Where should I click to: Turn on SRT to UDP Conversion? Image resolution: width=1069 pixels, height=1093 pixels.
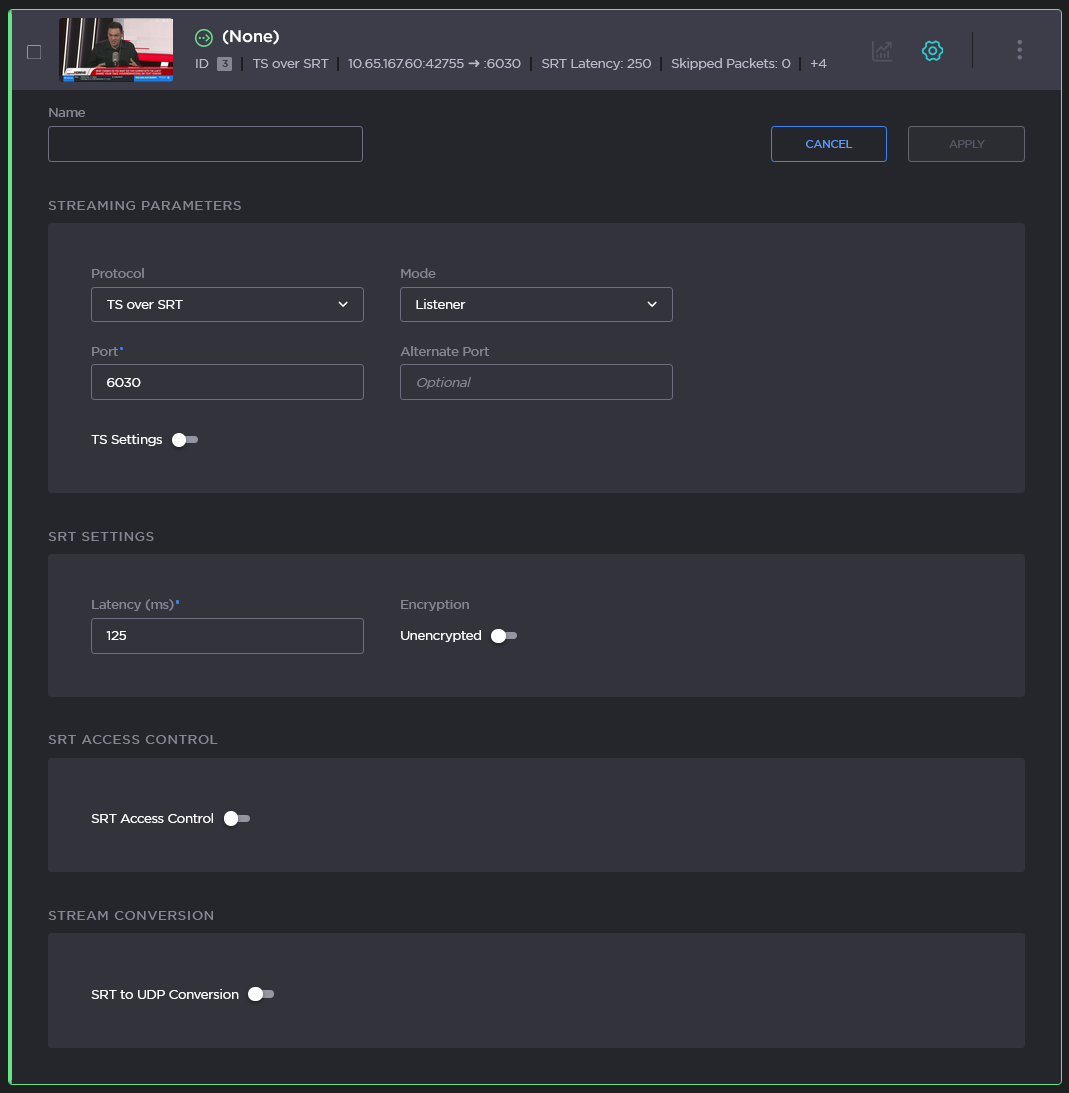click(261, 995)
